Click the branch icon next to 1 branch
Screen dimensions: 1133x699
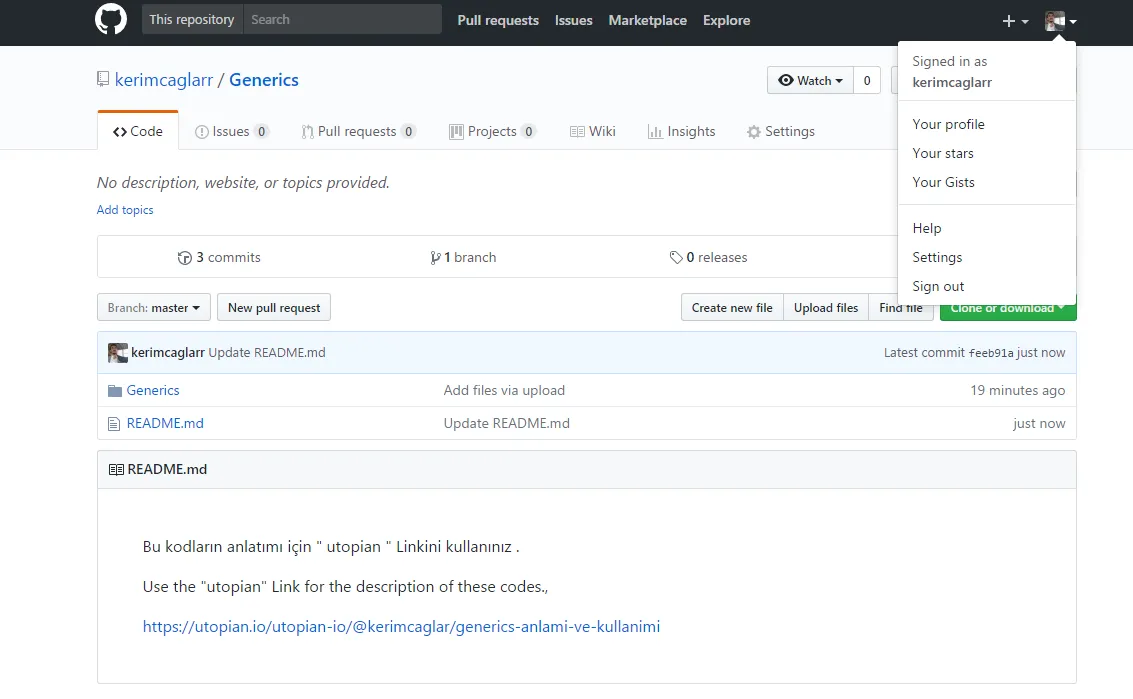435,258
